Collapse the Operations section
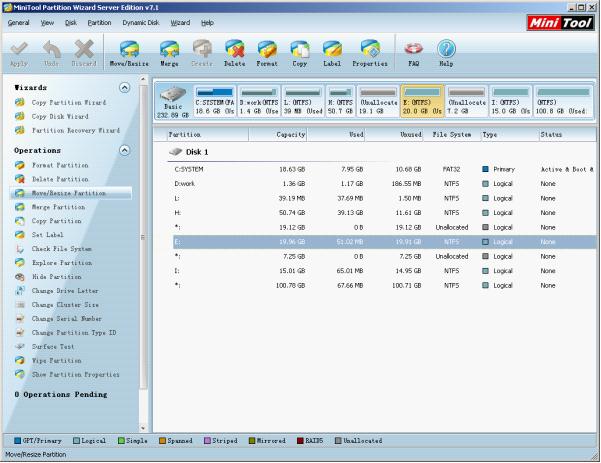 click(124, 150)
